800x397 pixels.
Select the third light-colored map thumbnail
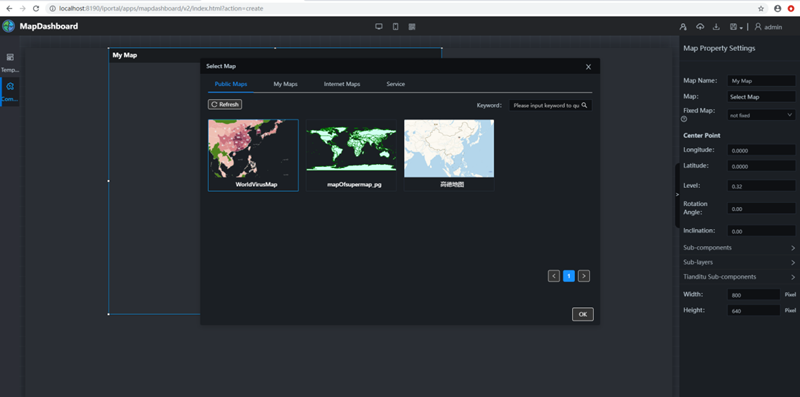coord(449,155)
